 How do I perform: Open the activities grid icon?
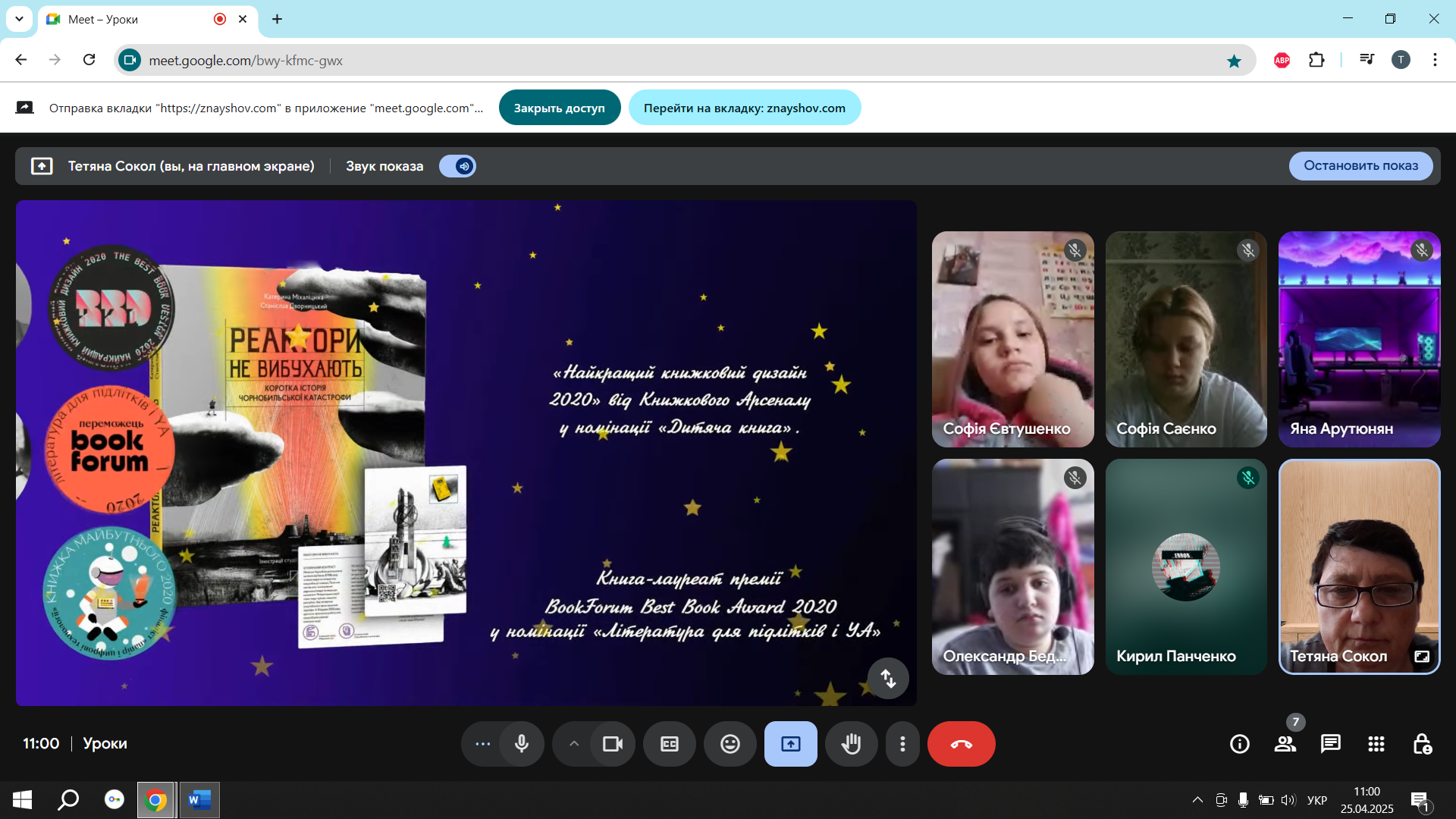click(1376, 744)
